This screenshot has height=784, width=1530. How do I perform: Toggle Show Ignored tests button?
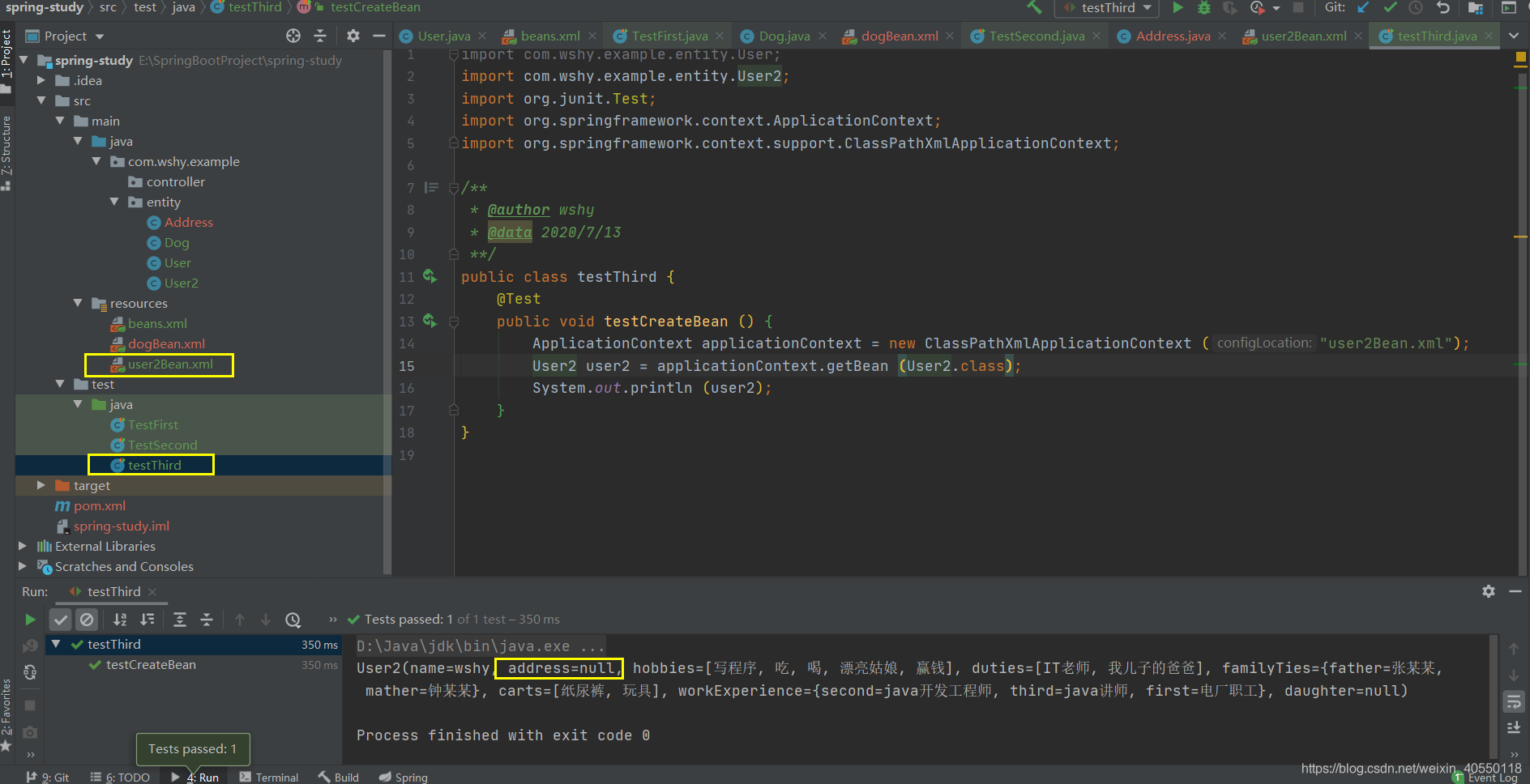click(x=87, y=620)
